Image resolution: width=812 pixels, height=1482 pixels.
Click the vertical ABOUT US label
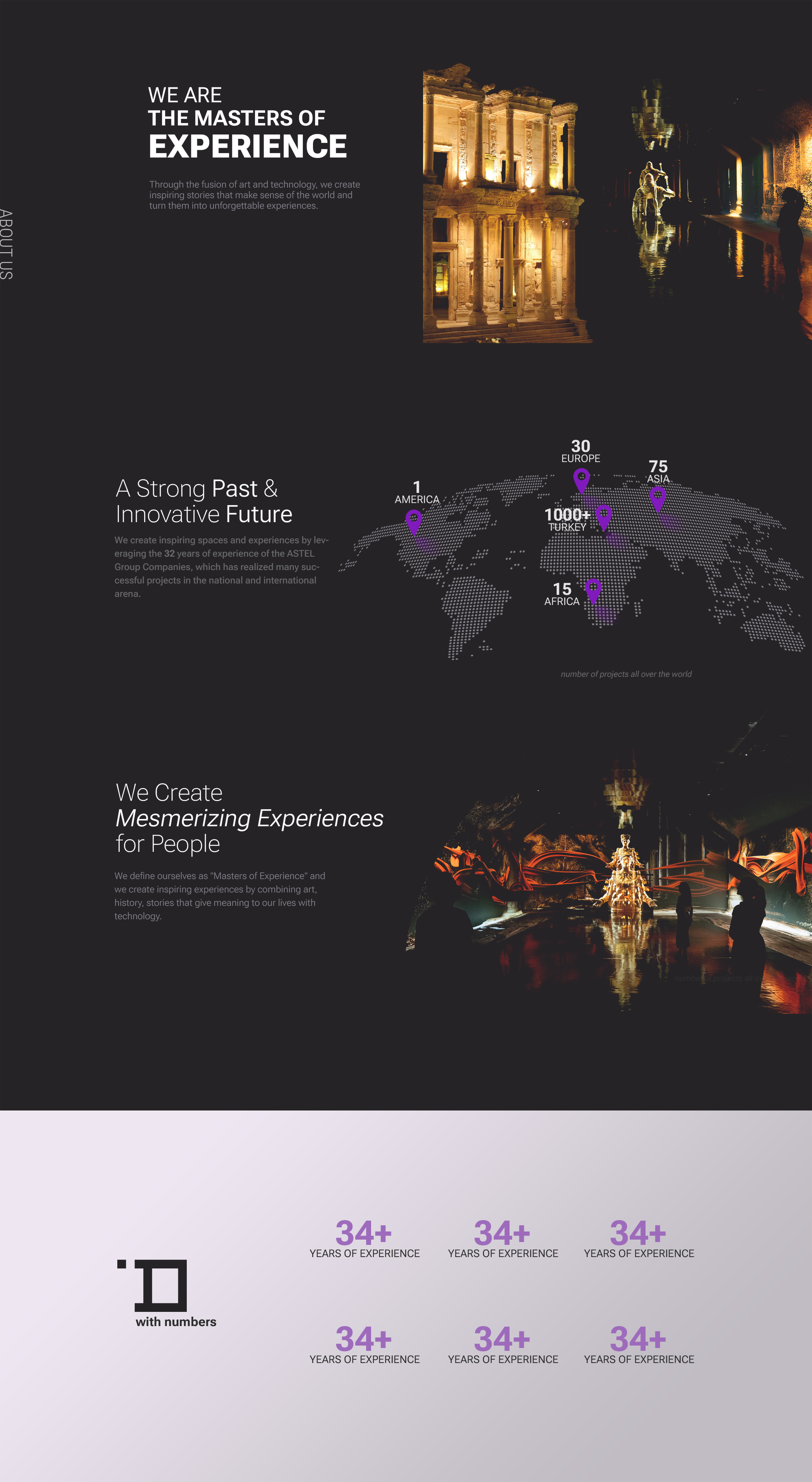pos(6,244)
